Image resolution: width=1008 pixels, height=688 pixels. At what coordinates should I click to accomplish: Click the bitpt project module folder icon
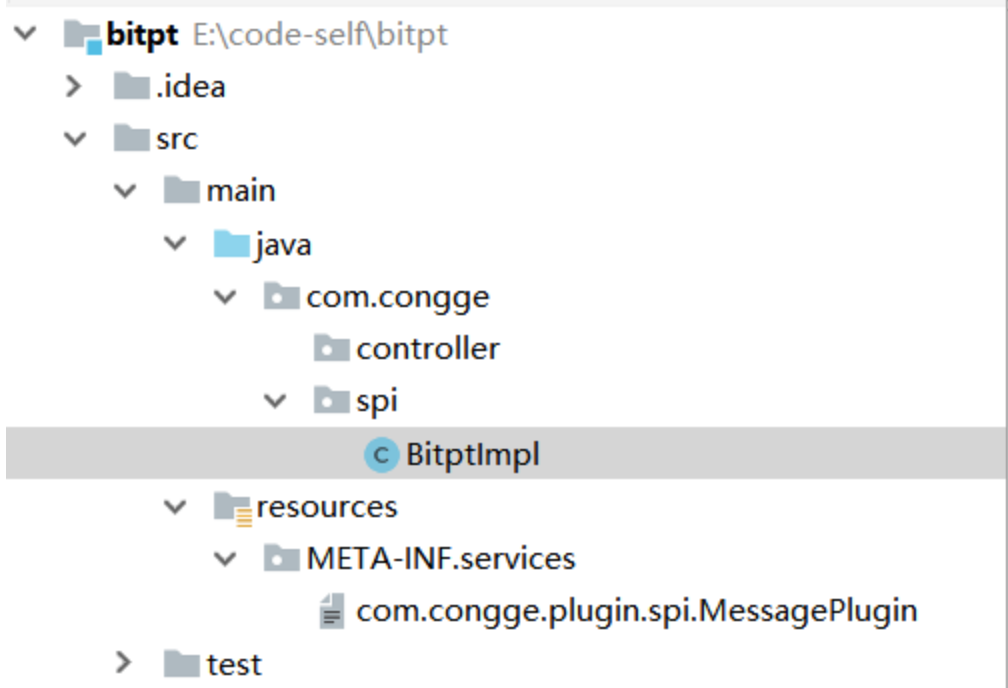[x=83, y=36]
